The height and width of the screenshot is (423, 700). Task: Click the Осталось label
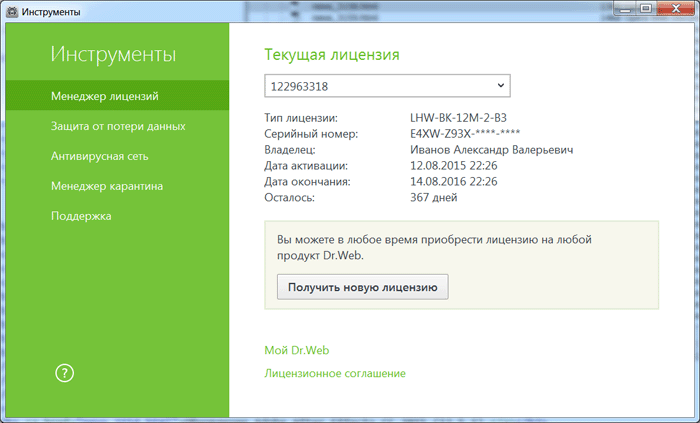(289, 197)
